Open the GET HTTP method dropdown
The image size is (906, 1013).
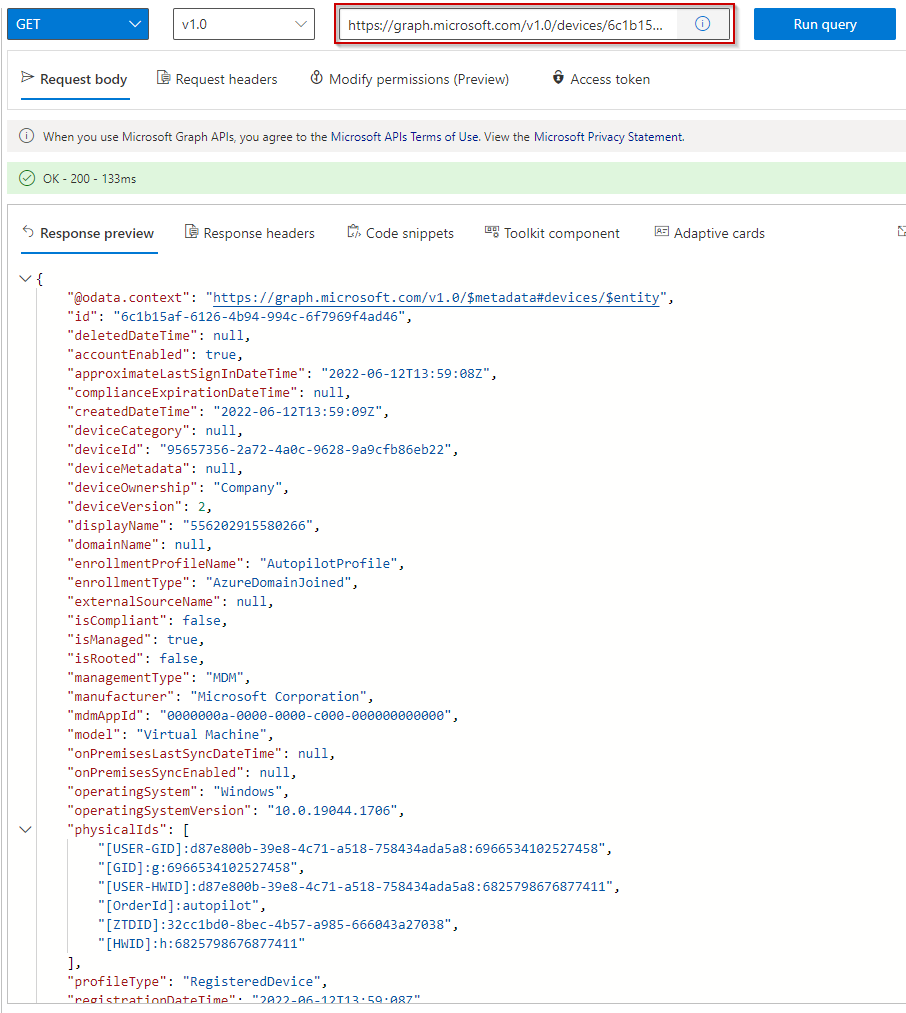click(78, 25)
